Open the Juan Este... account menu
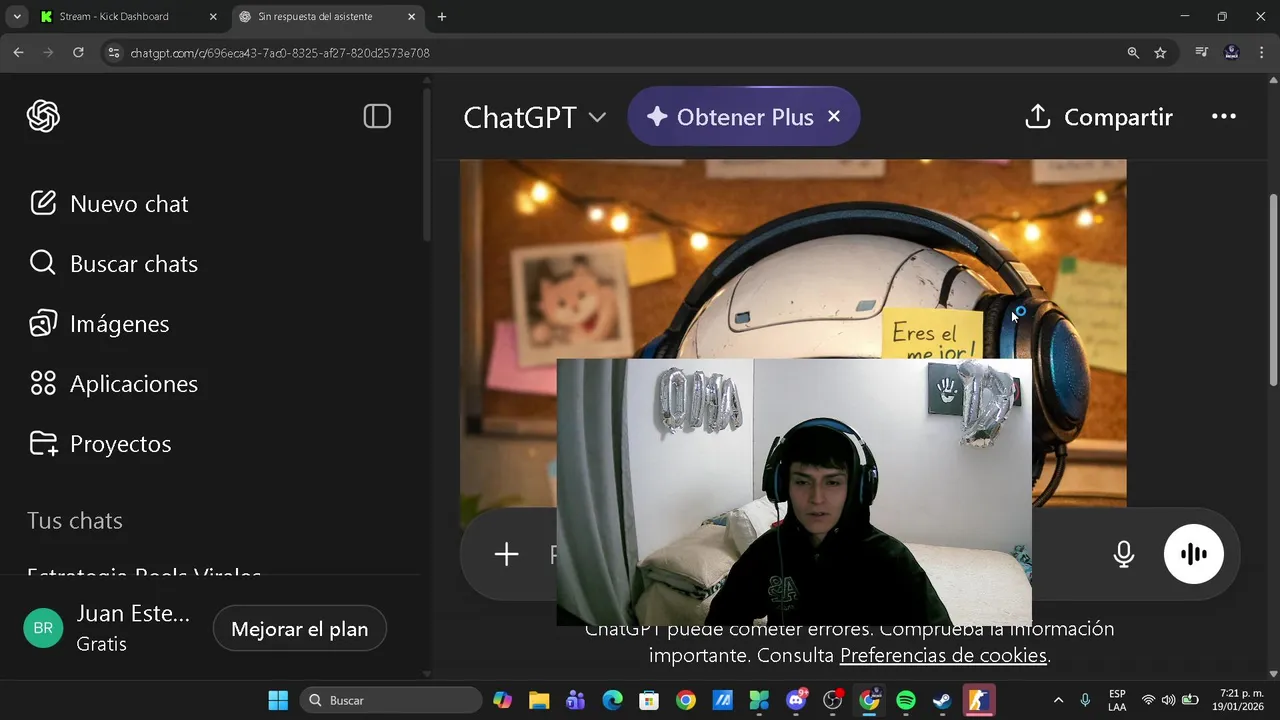Image resolution: width=1280 pixels, height=720 pixels. pyautogui.click(x=108, y=629)
